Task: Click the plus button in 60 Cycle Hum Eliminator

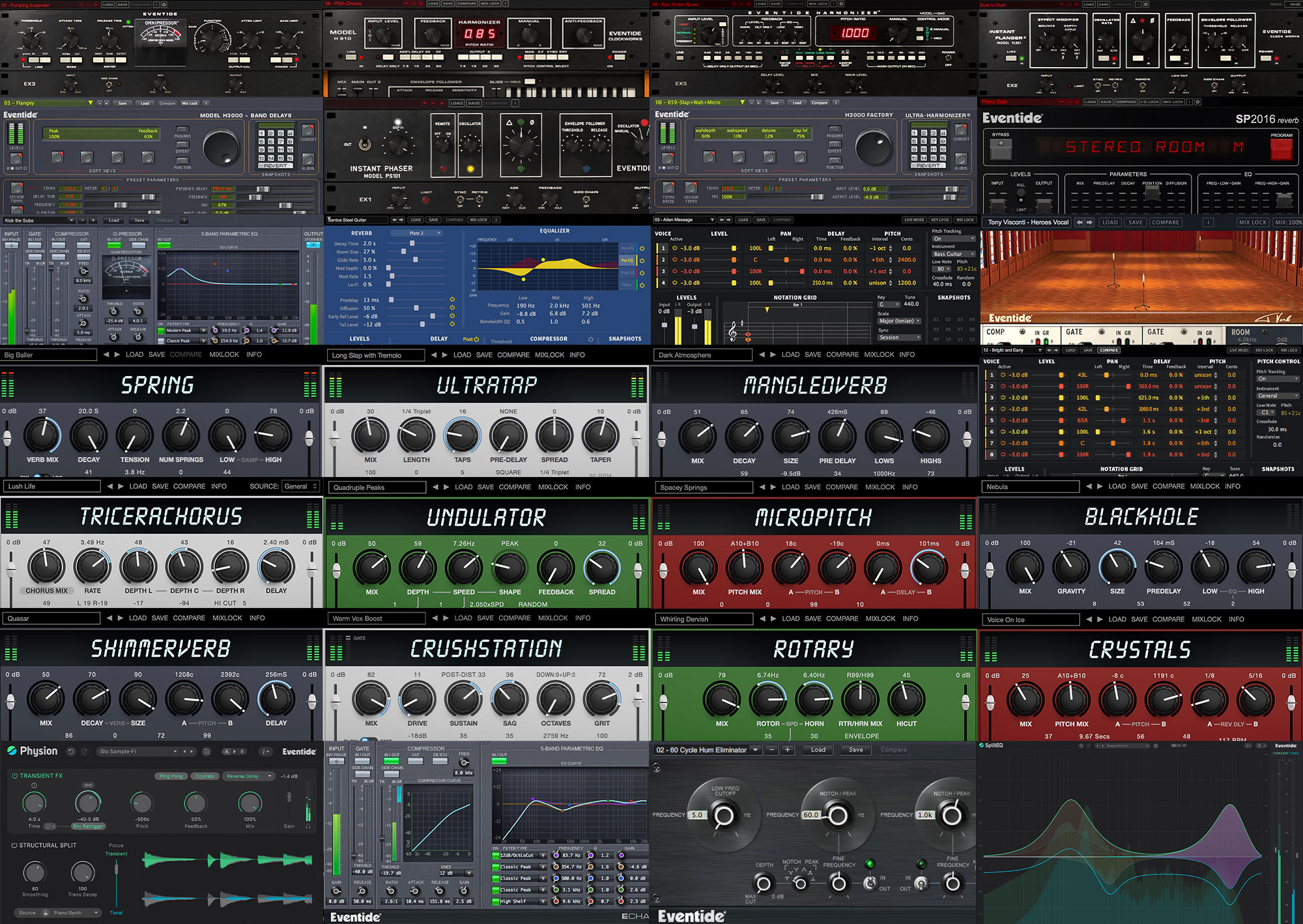Action: pos(788,750)
